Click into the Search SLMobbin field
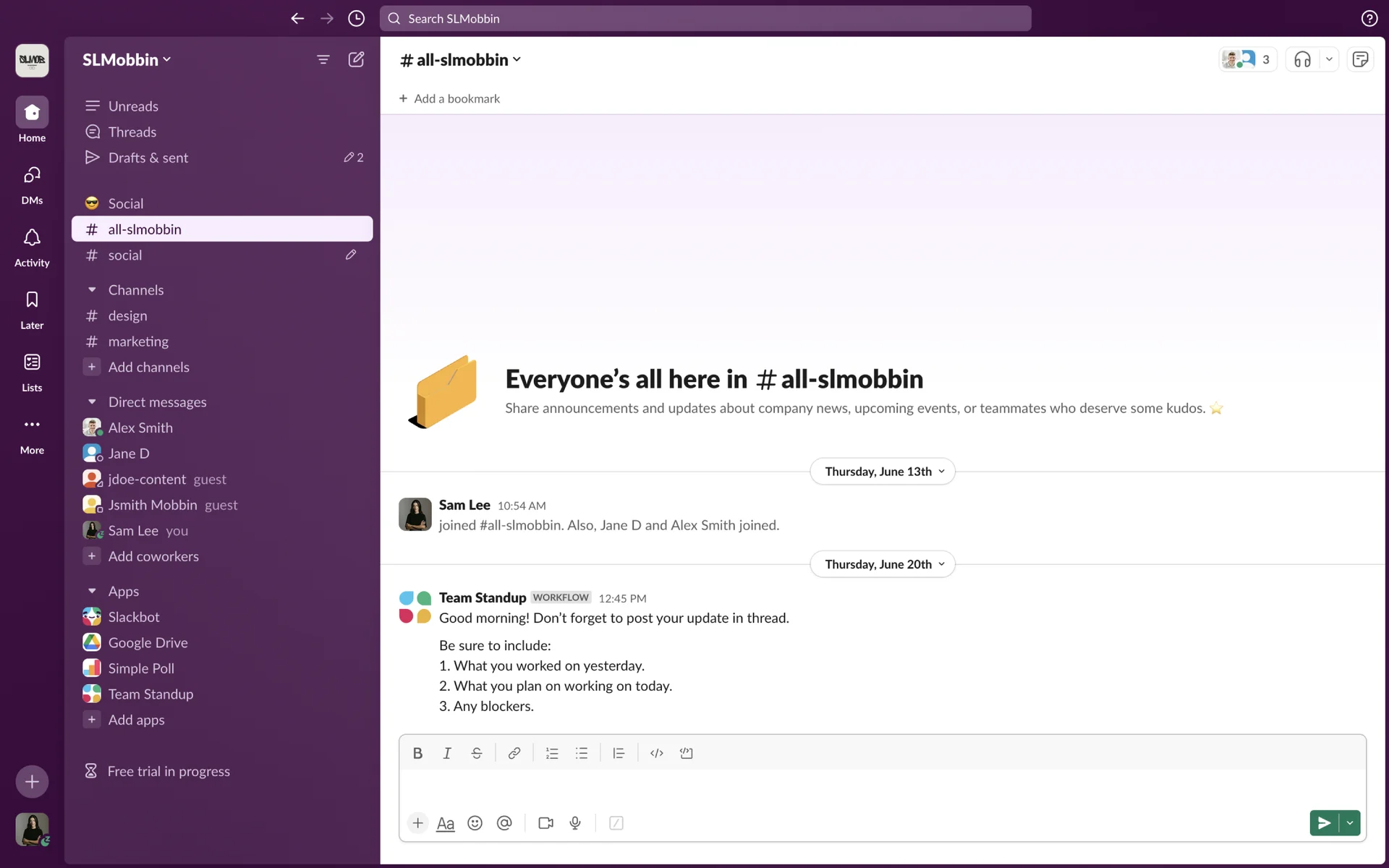This screenshot has height=868, width=1389. pyautogui.click(x=705, y=19)
